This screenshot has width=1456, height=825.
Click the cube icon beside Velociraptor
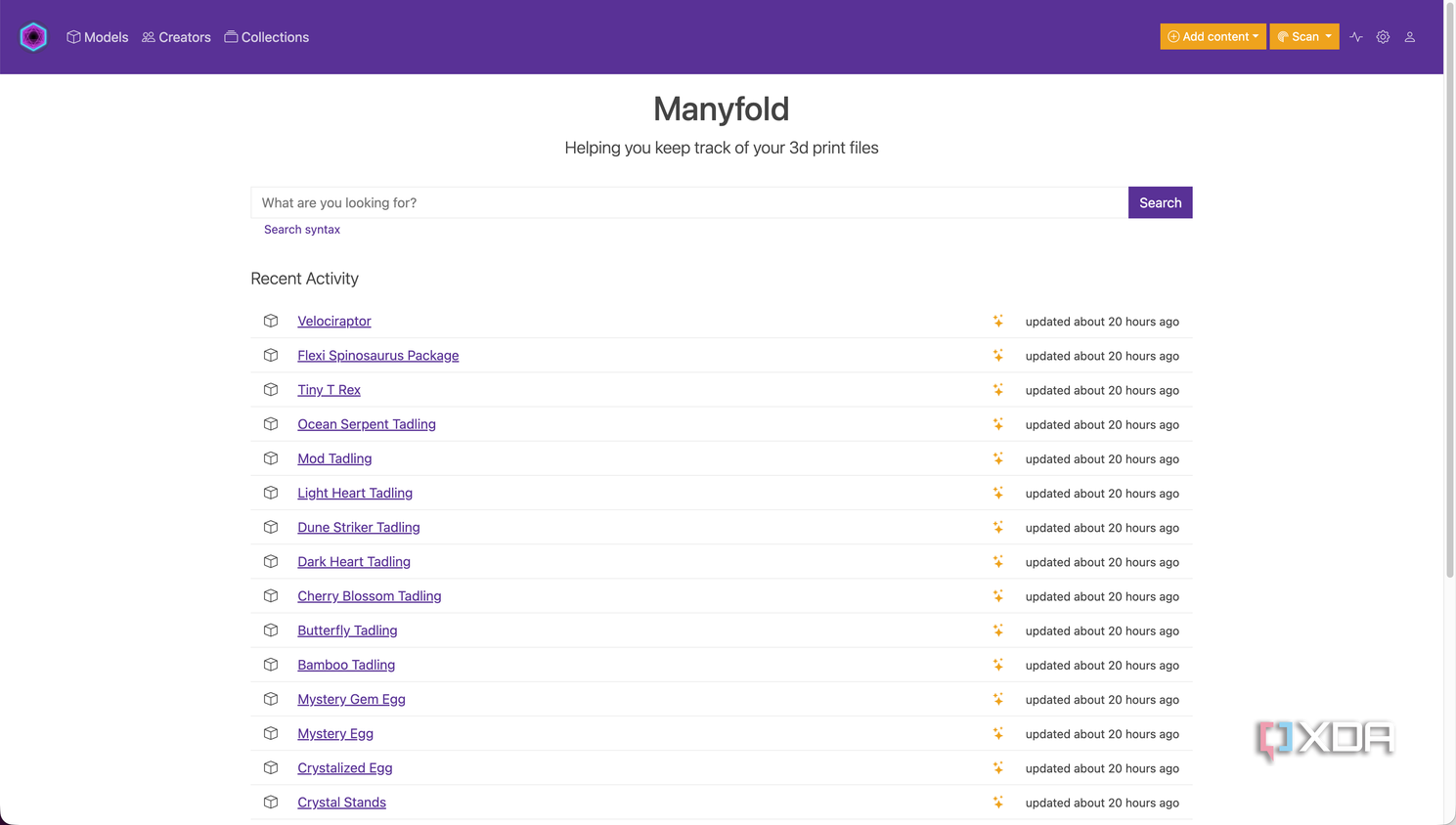(x=271, y=321)
